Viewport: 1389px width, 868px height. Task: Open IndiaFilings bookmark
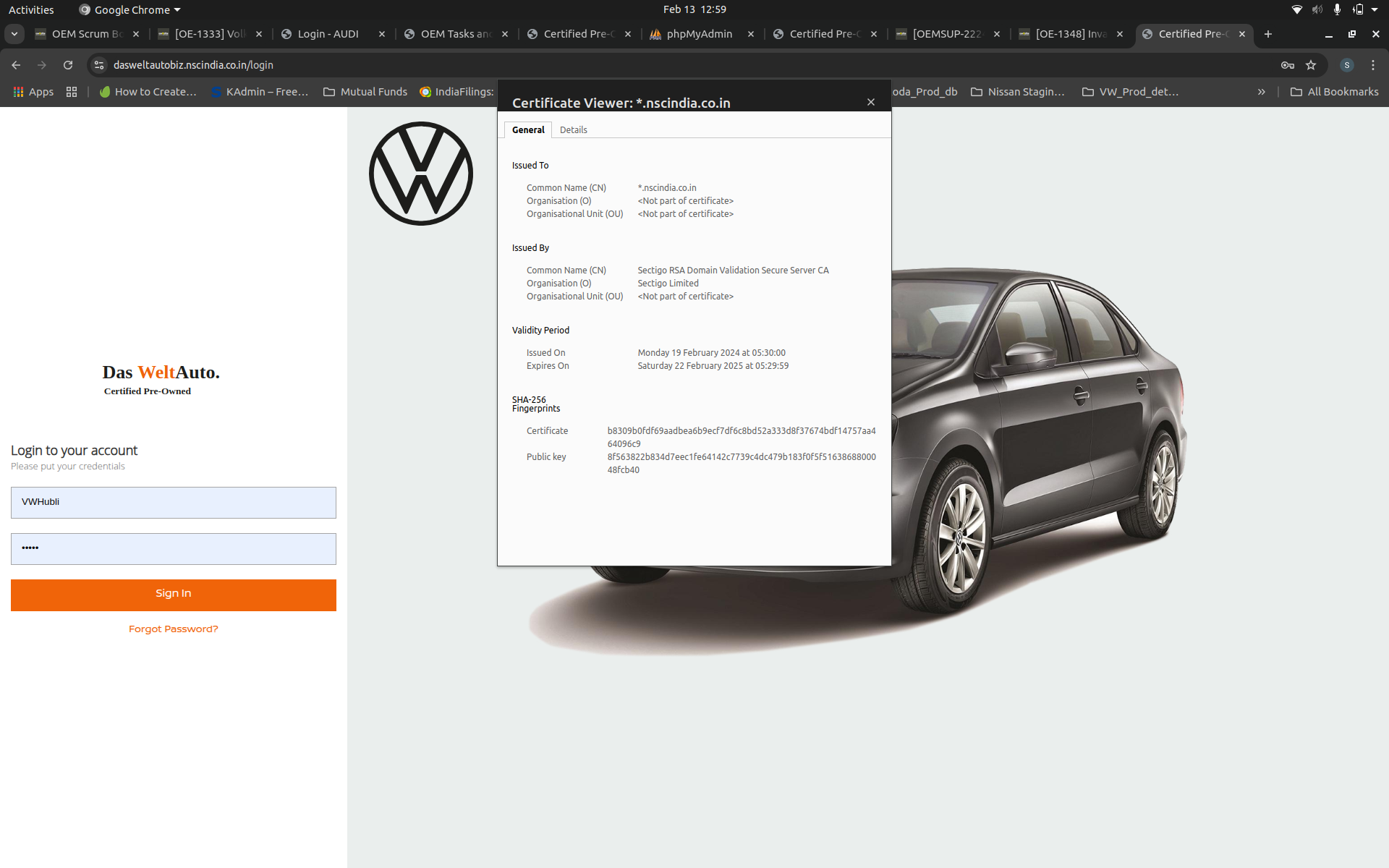457,92
